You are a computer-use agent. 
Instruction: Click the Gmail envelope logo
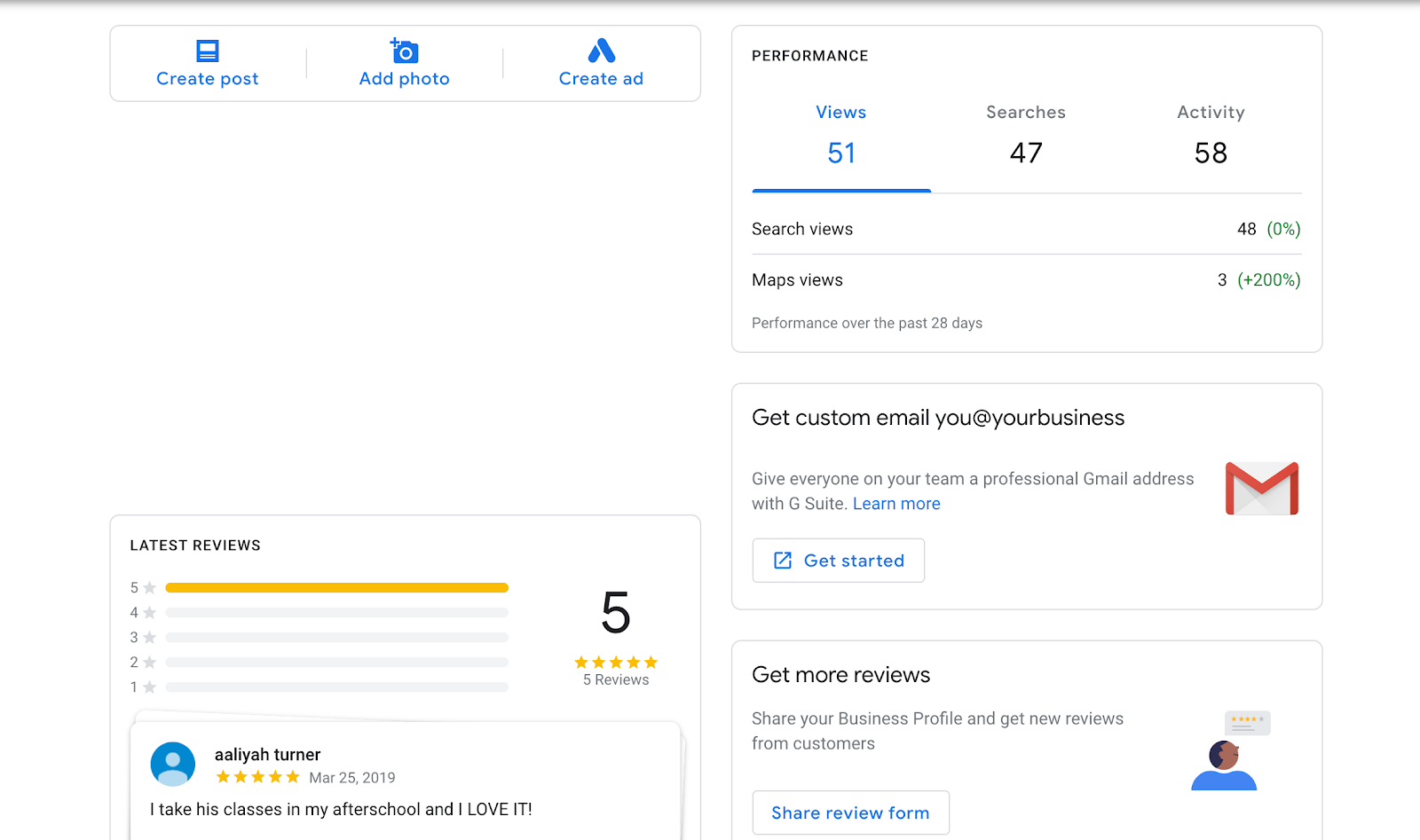[1262, 489]
